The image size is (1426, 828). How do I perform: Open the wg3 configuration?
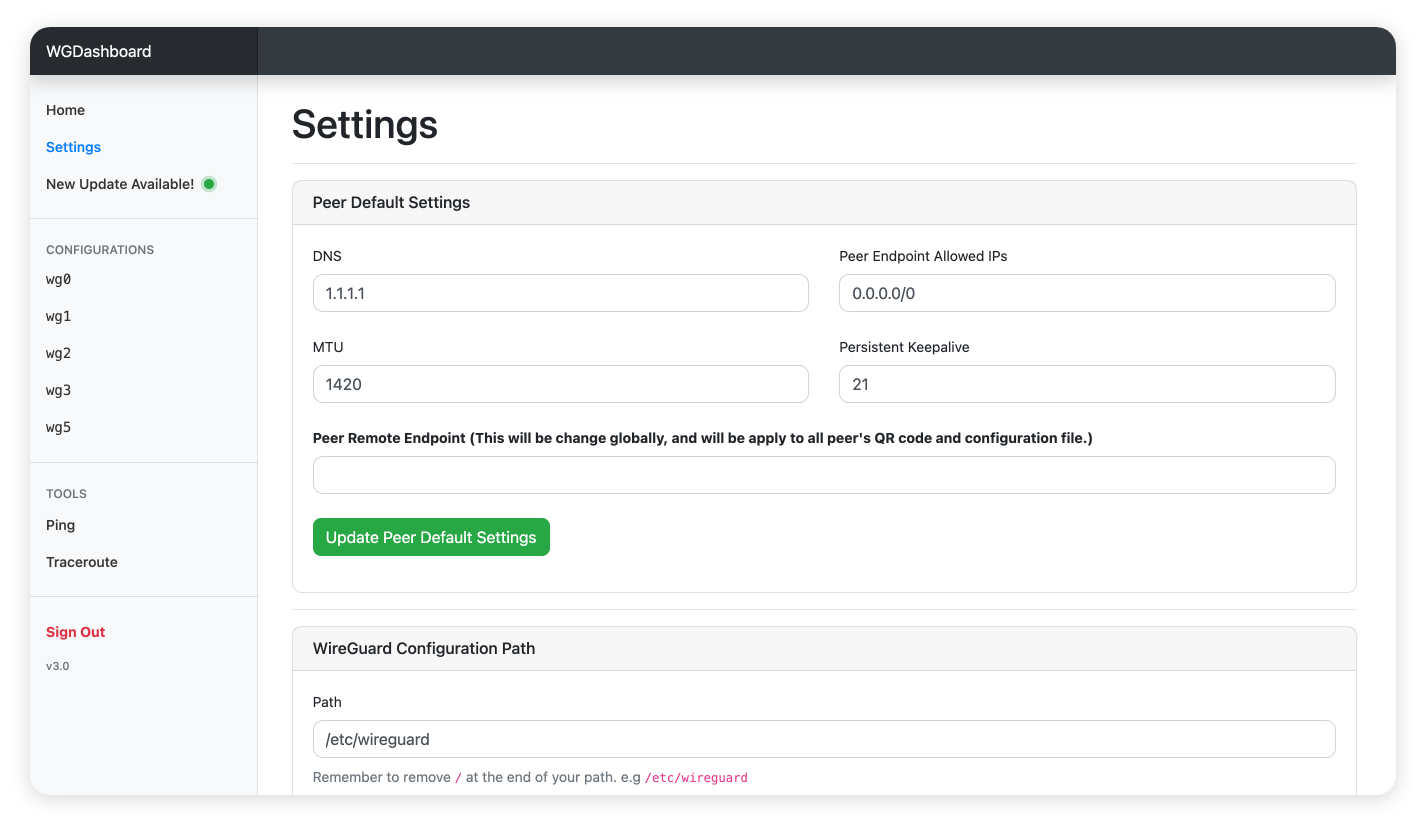pos(58,390)
